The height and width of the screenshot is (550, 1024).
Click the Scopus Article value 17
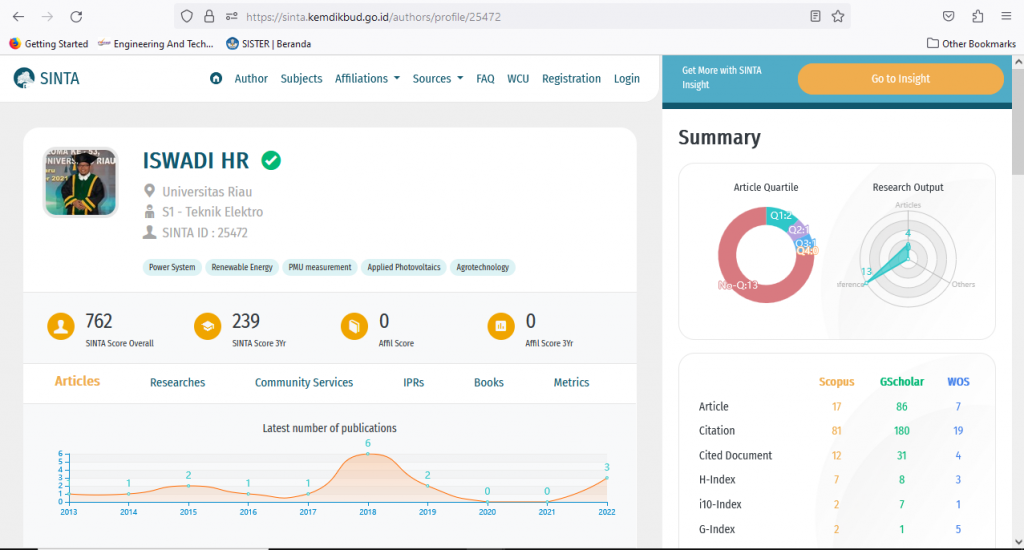[x=836, y=406]
